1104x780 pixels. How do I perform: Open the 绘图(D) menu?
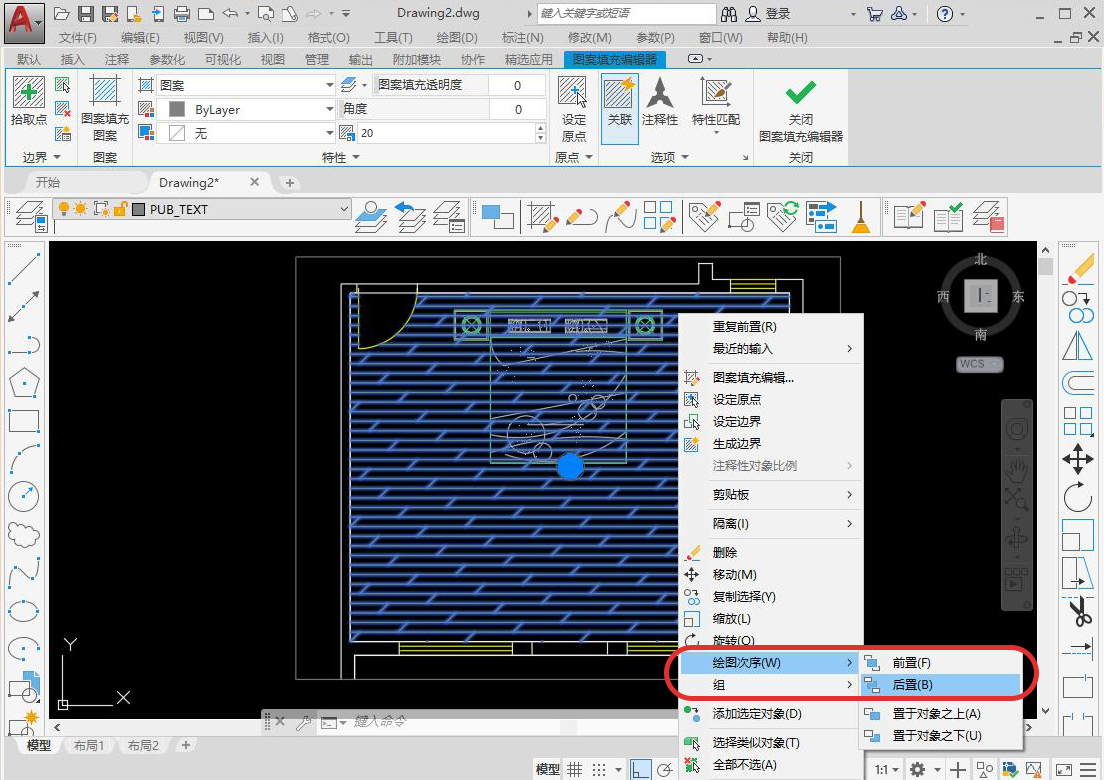457,37
